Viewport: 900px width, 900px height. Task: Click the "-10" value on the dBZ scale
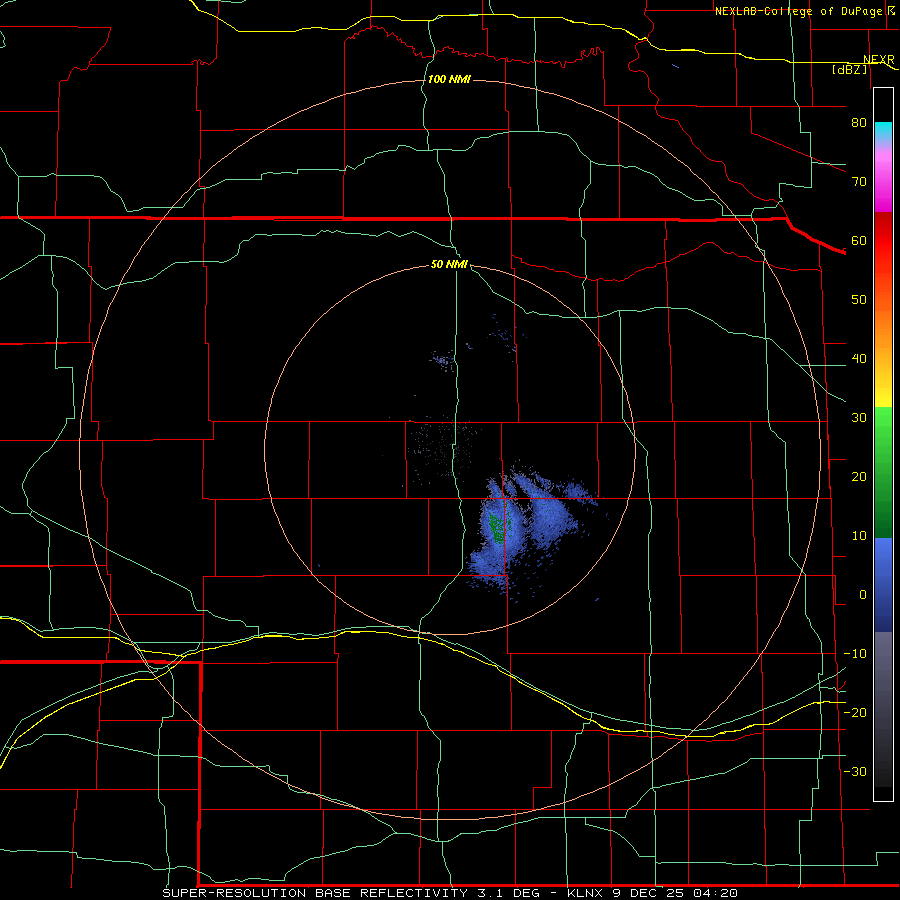pyautogui.click(x=855, y=653)
